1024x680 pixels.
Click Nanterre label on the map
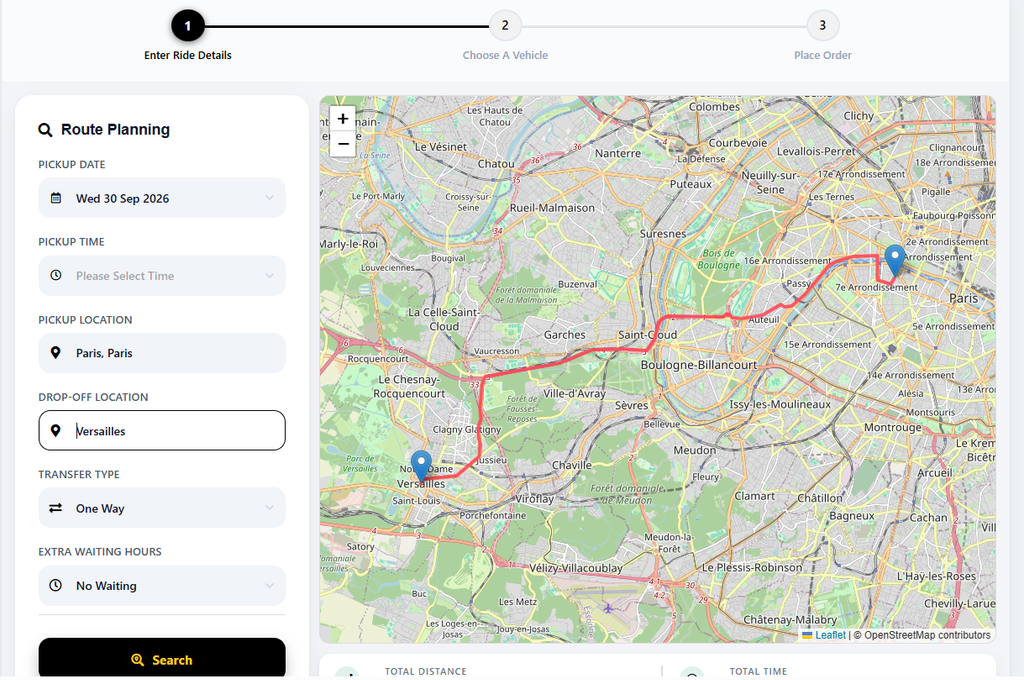coord(618,154)
